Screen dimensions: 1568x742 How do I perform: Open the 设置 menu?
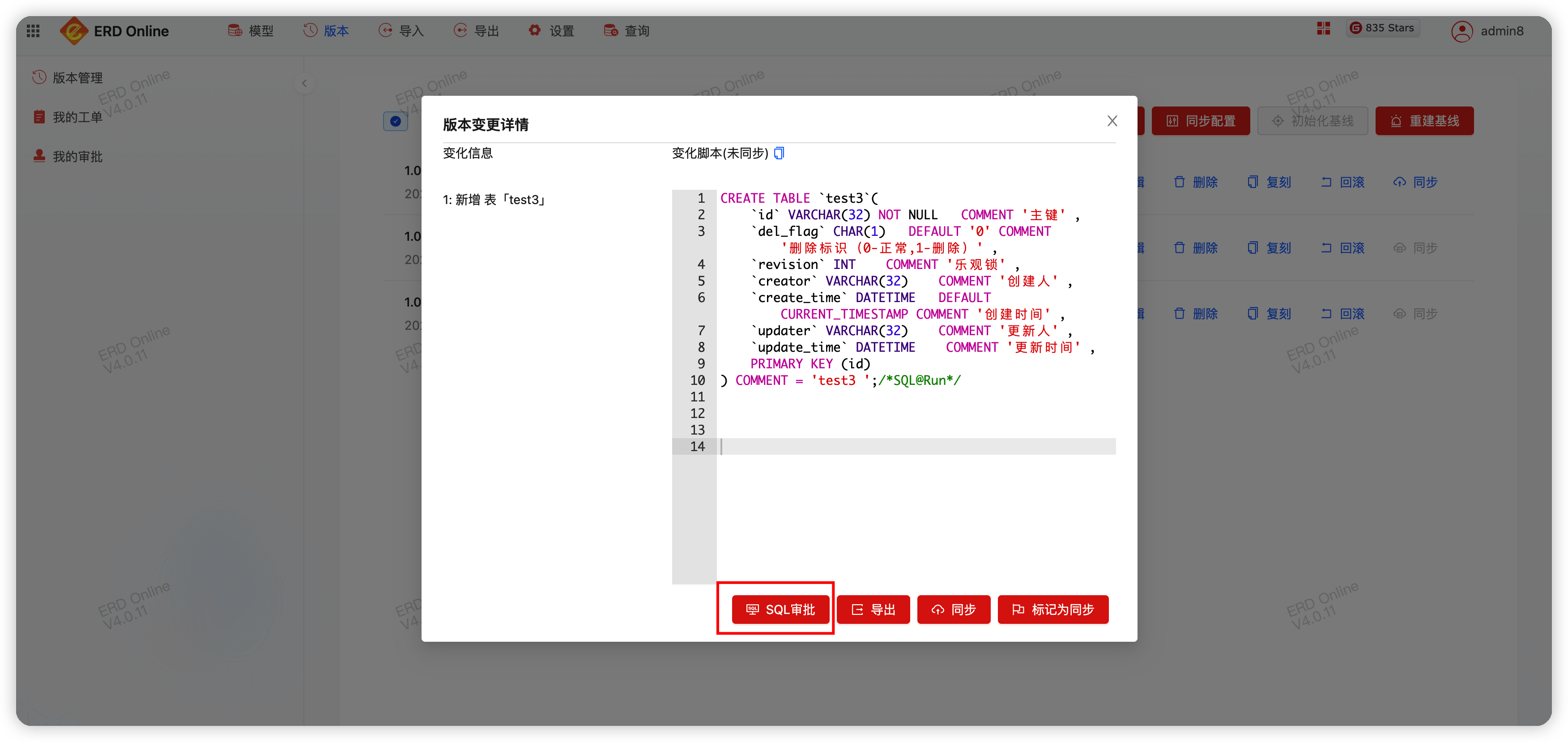pos(551,30)
